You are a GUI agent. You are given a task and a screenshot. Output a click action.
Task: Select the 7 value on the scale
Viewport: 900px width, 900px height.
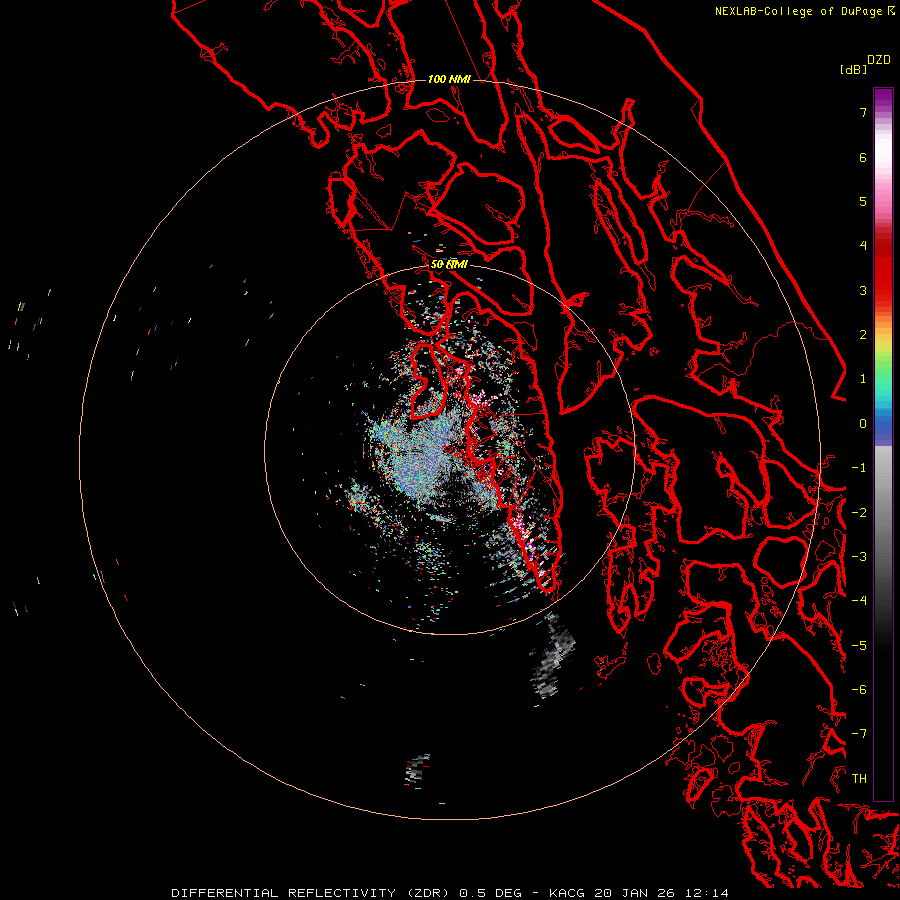863,112
